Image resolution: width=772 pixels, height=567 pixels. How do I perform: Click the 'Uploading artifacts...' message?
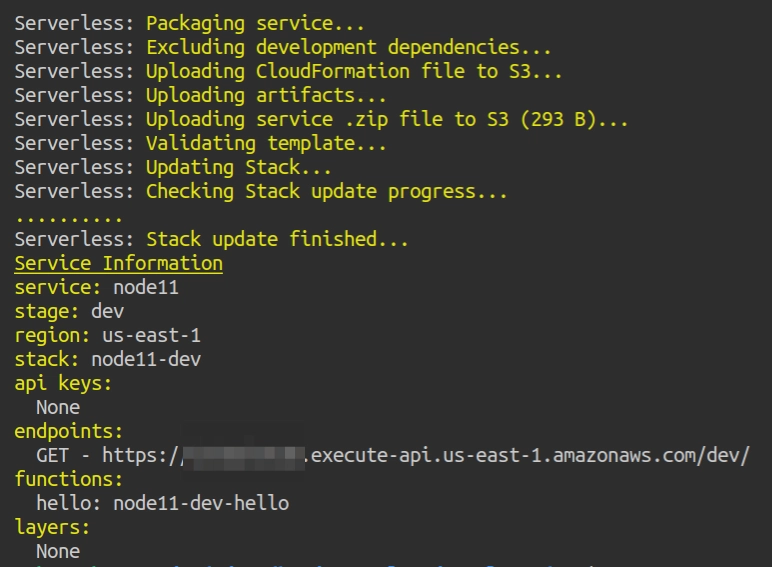(266, 95)
